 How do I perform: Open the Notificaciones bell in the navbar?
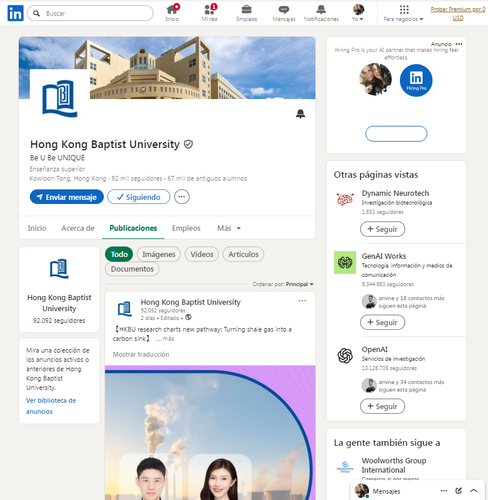tap(321, 9)
